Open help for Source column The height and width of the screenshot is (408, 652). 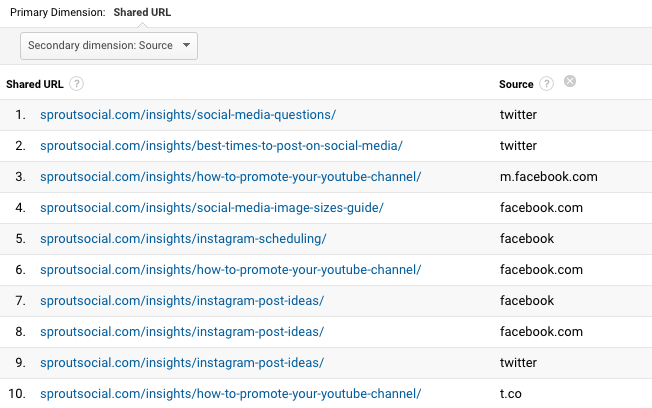click(x=546, y=84)
